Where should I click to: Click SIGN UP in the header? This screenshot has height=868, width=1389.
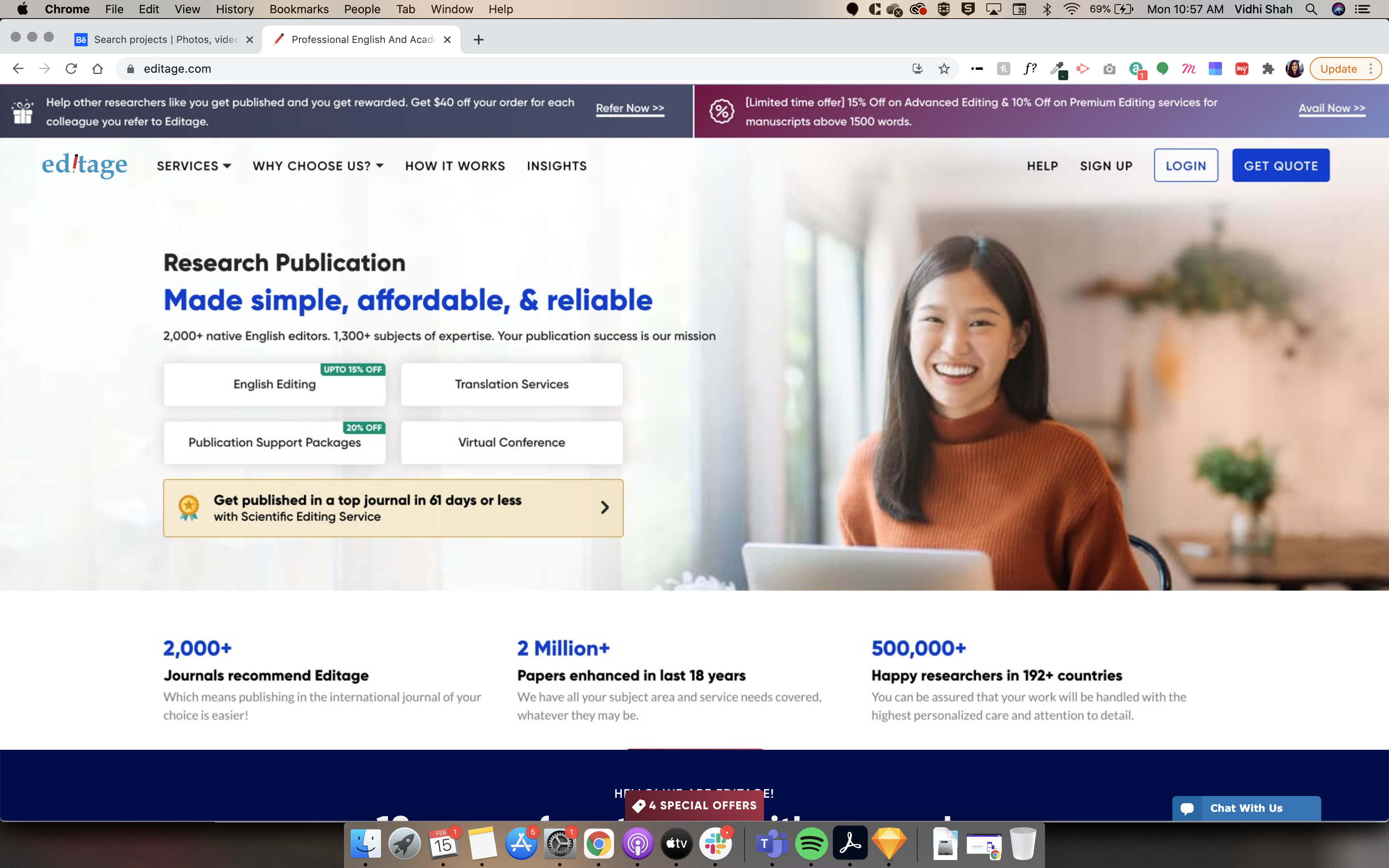point(1106,166)
